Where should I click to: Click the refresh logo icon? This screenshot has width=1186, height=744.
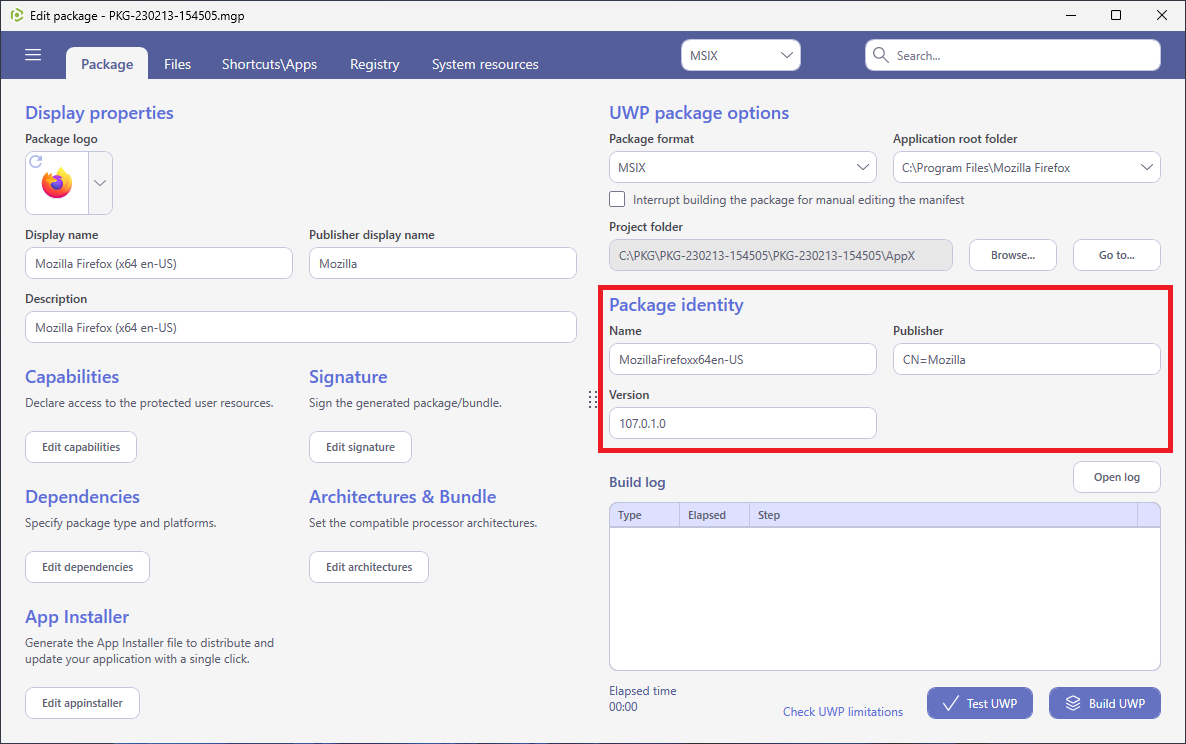pos(36,161)
